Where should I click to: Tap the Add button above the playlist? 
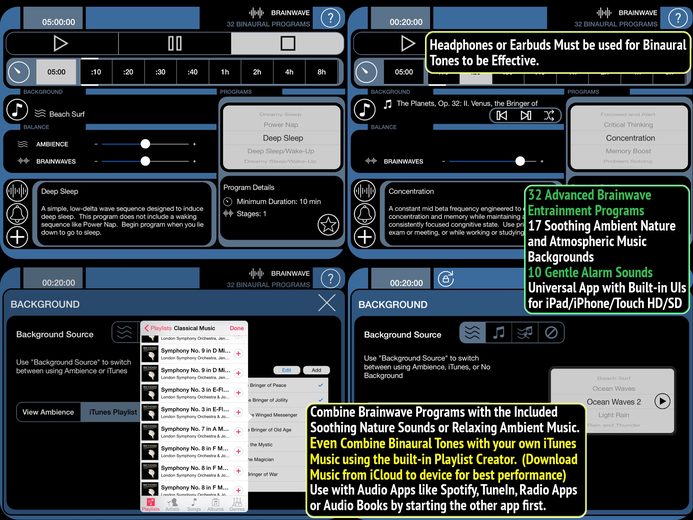click(316, 370)
